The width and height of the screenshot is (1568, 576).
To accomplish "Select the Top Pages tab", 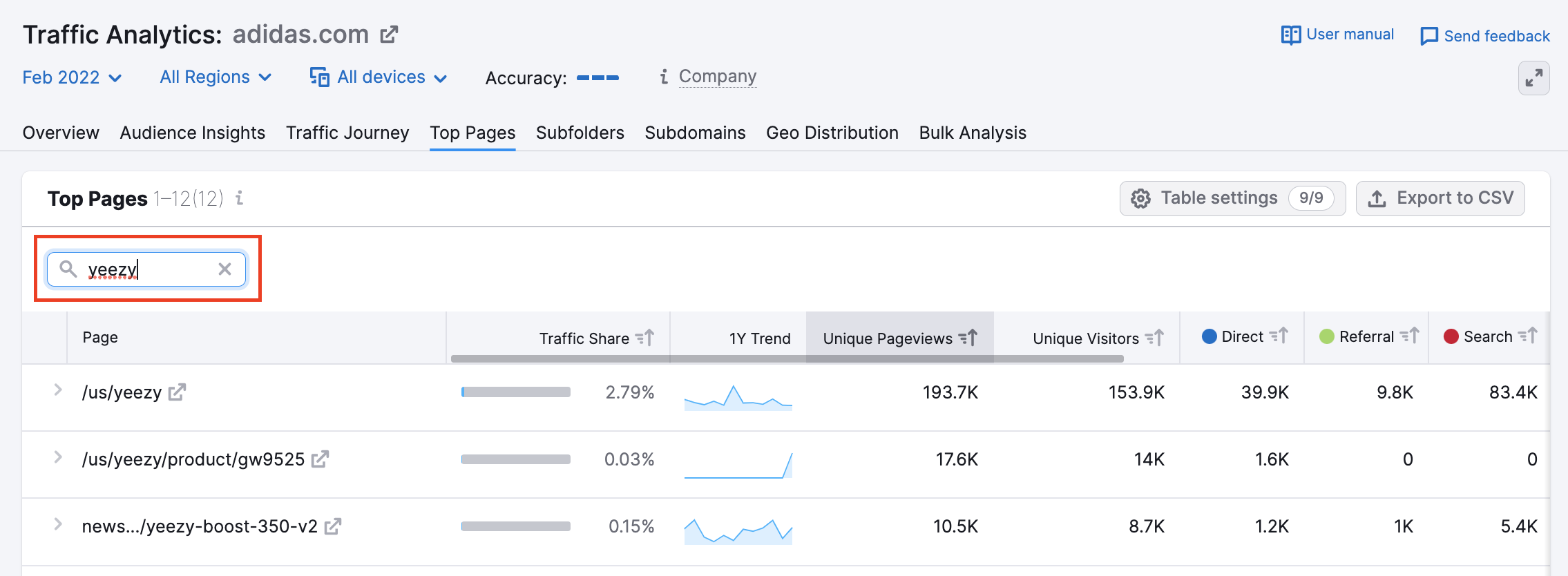I will click(472, 133).
